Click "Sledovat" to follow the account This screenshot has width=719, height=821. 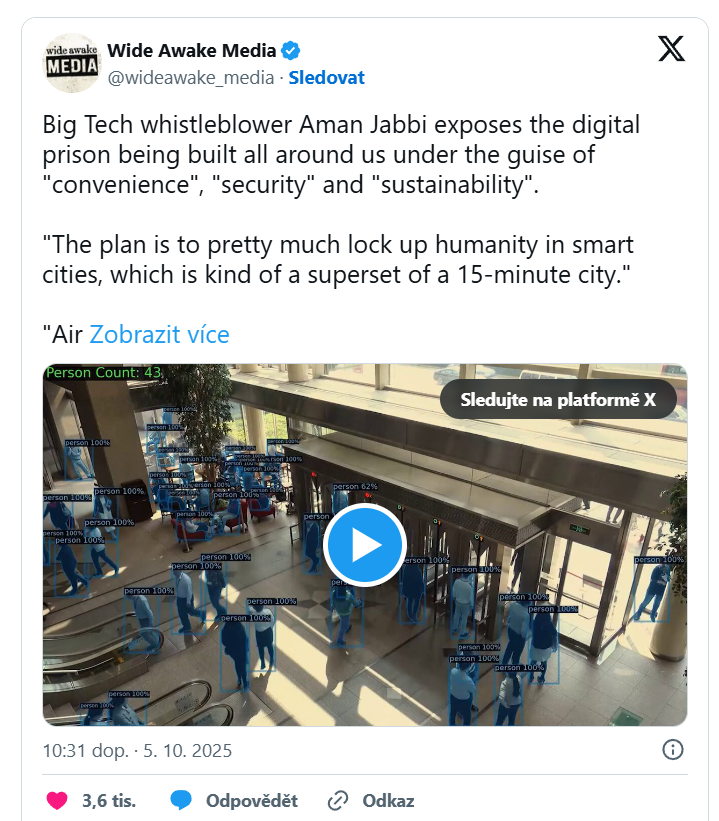pos(326,77)
